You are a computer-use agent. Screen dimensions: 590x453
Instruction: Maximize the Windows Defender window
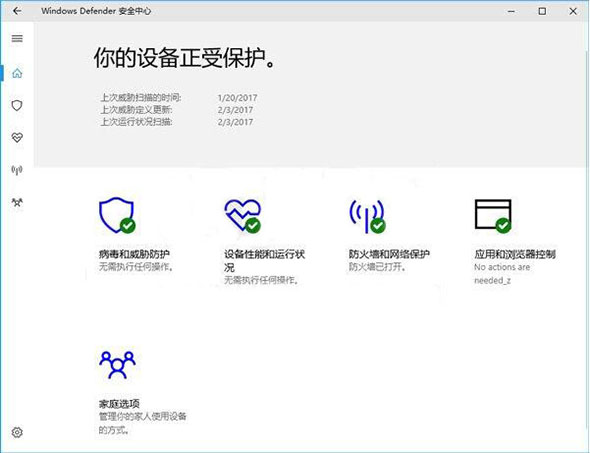click(x=542, y=11)
